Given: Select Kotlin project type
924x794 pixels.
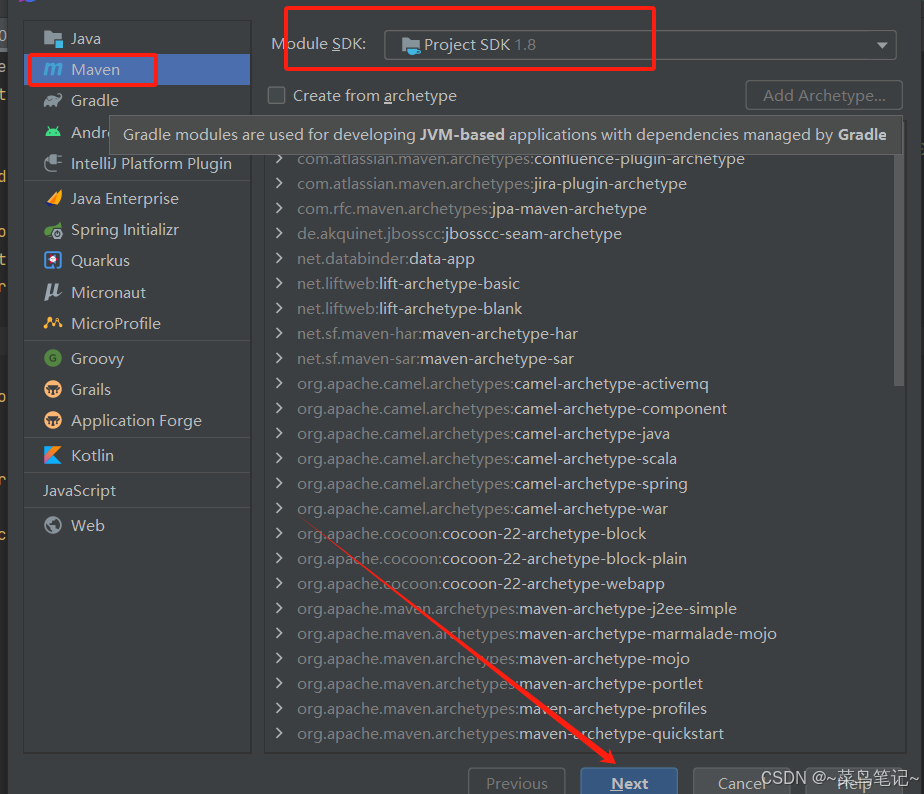Looking at the screenshot, I should (137, 455).
